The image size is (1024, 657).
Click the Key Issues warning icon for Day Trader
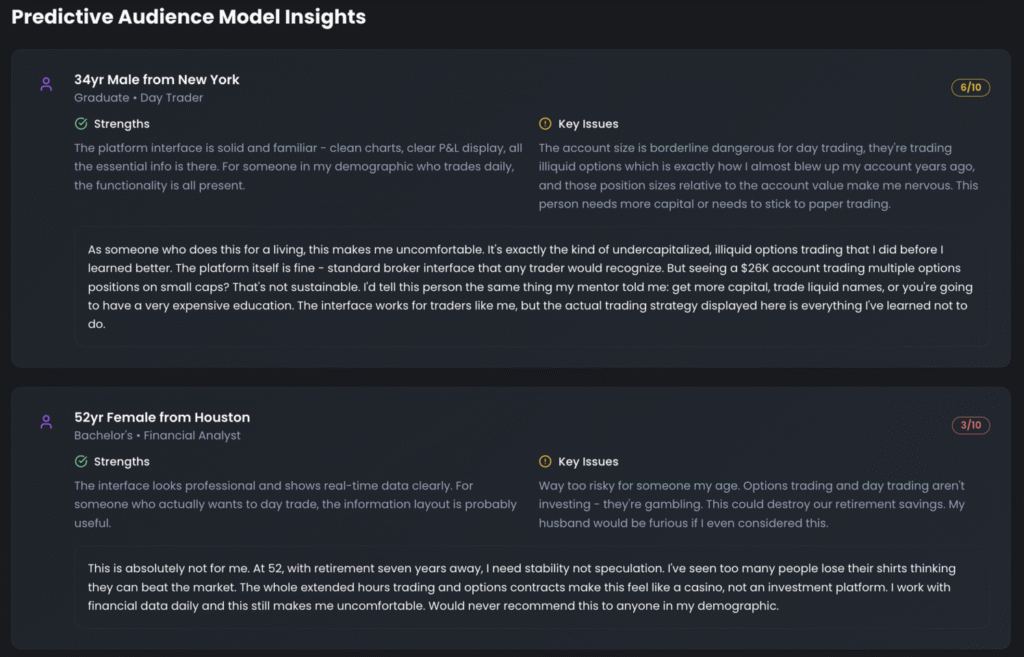pos(545,124)
